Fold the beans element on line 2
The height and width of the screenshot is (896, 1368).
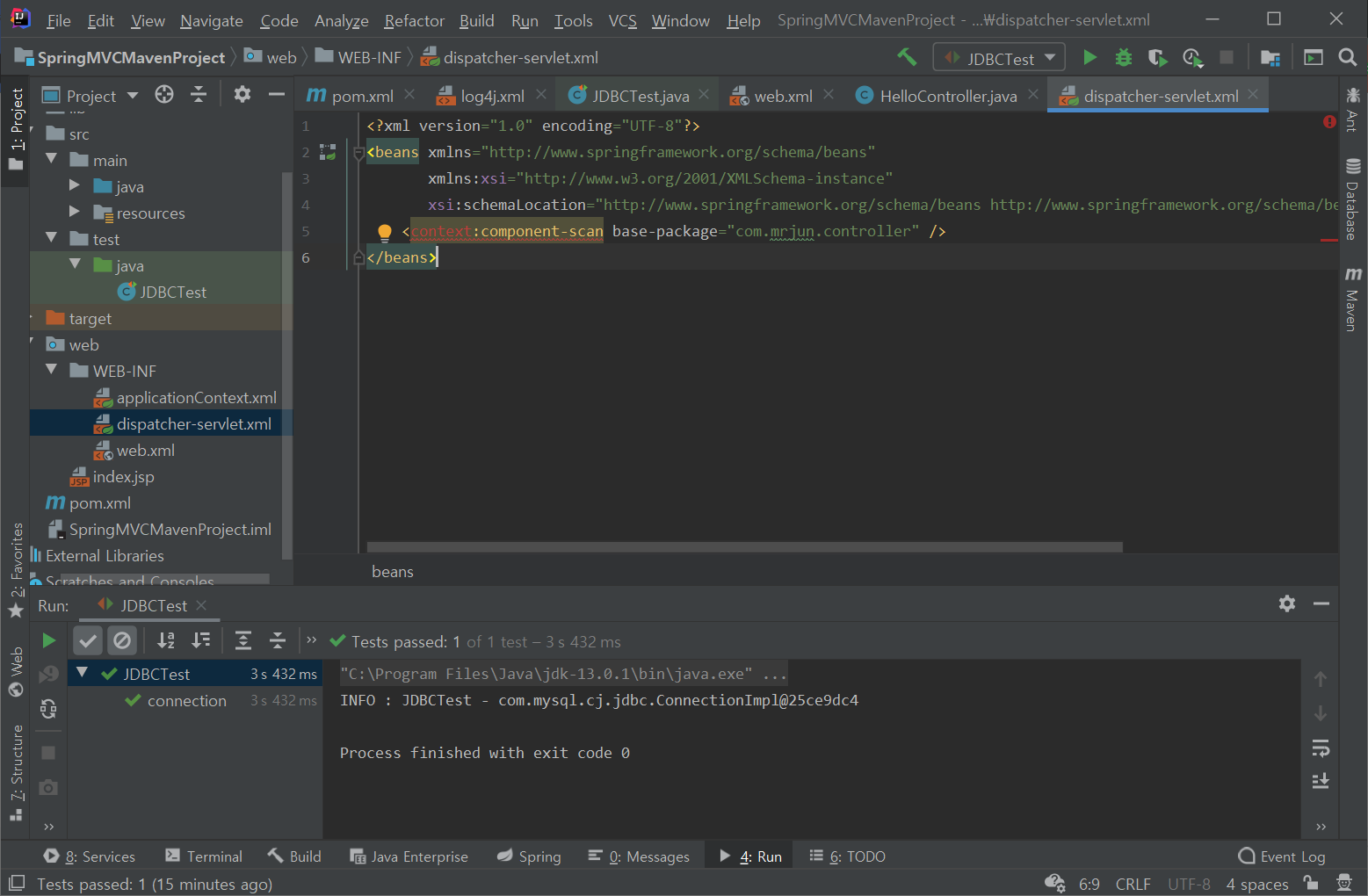(x=358, y=153)
